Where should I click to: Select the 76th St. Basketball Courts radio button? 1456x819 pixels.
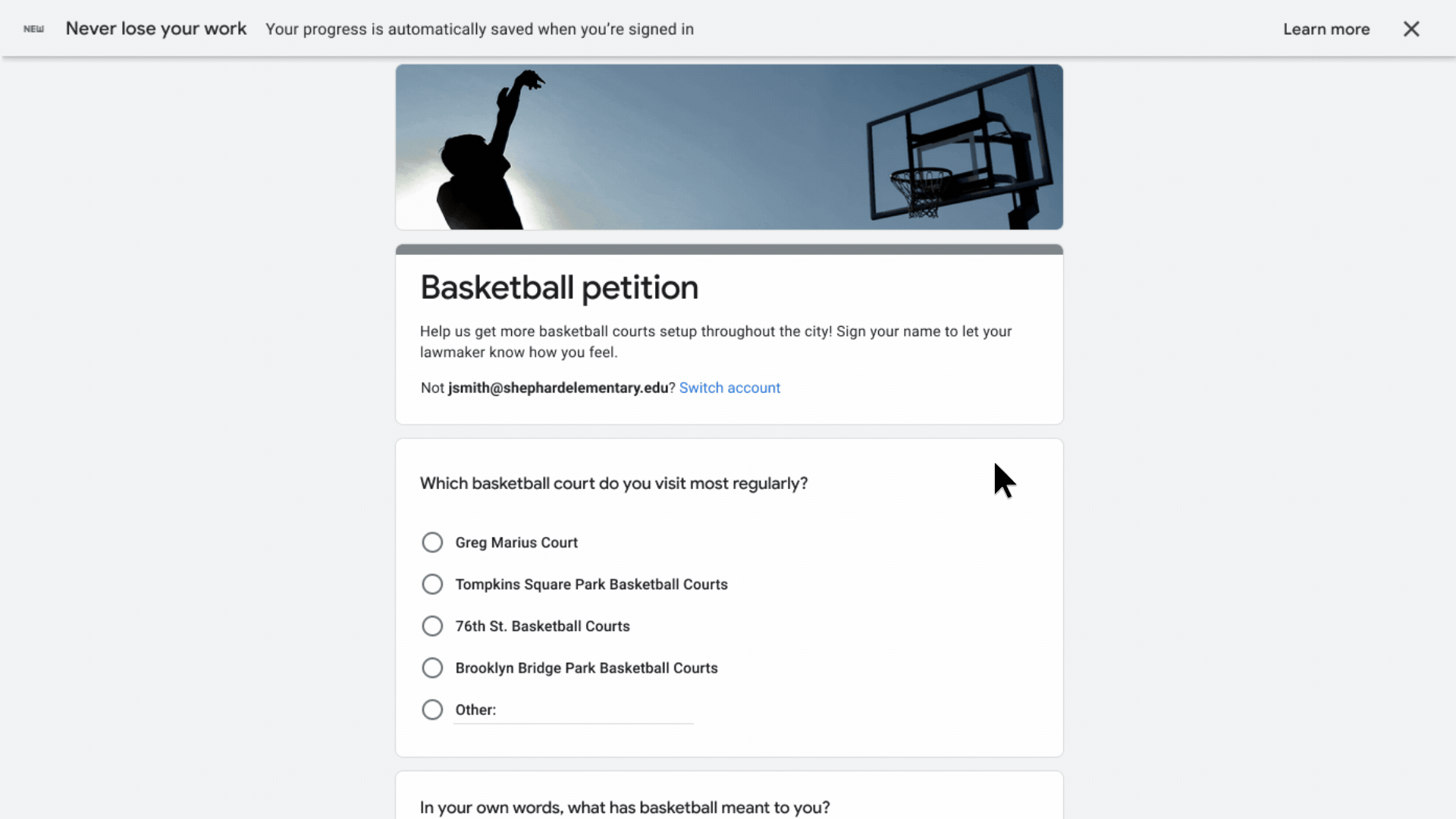pos(432,626)
